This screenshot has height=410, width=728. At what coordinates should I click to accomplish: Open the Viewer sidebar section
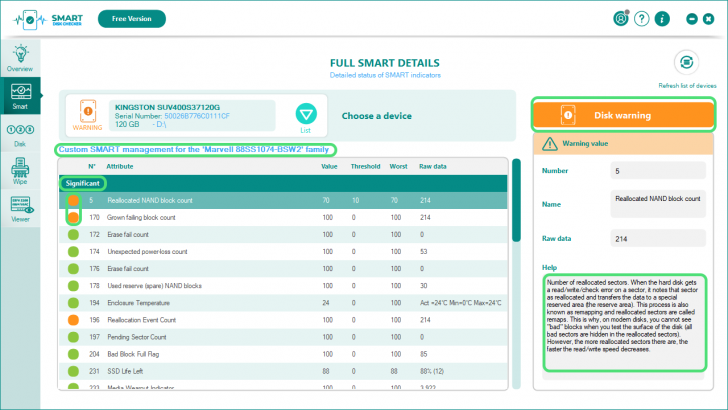[x=20, y=208]
